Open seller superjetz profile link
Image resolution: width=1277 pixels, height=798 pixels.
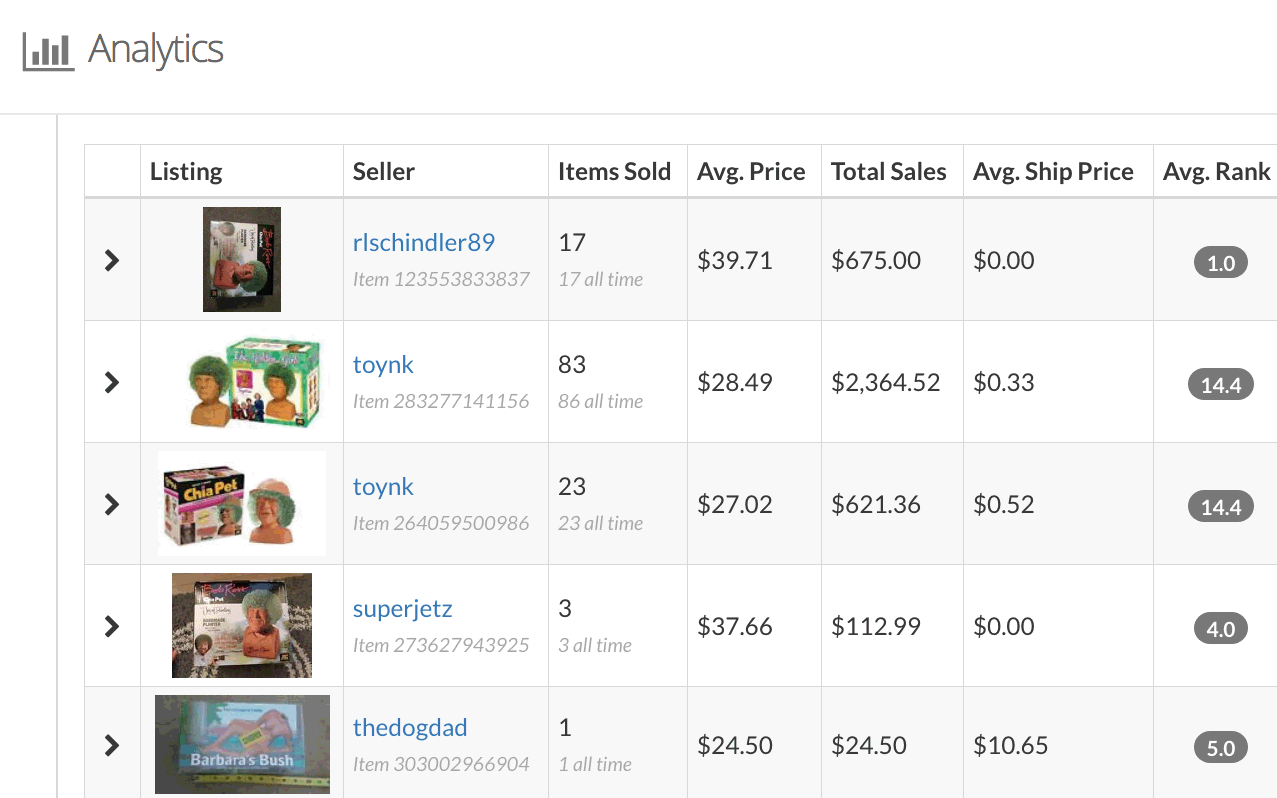tap(403, 609)
